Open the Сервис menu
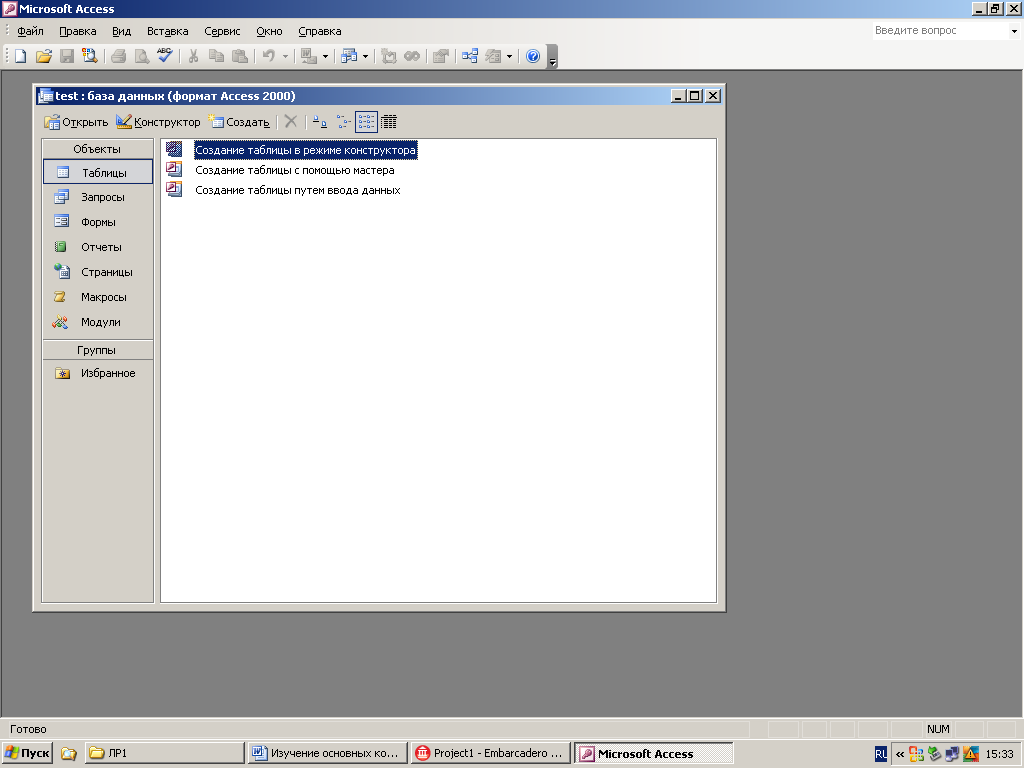 (222, 31)
